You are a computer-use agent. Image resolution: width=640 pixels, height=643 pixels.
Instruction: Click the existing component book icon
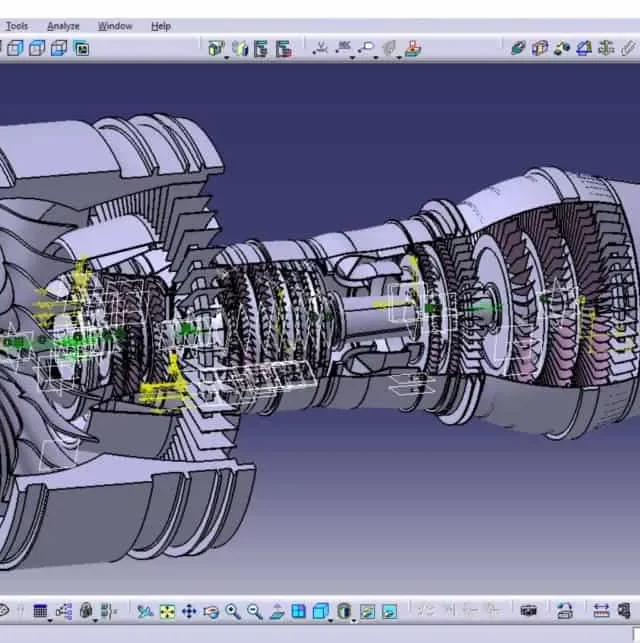click(239, 48)
